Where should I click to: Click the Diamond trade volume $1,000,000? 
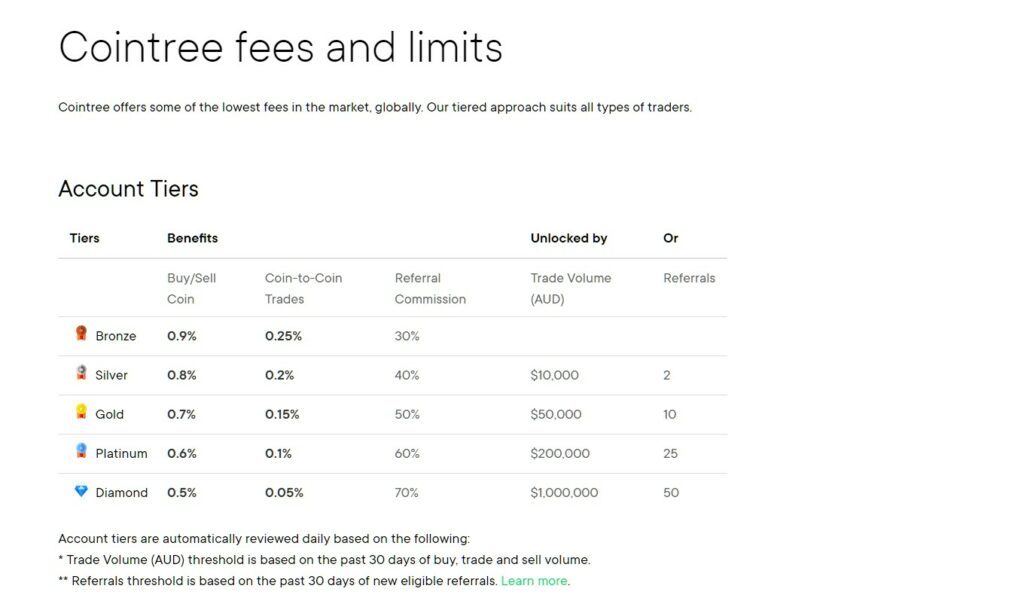[x=564, y=492]
